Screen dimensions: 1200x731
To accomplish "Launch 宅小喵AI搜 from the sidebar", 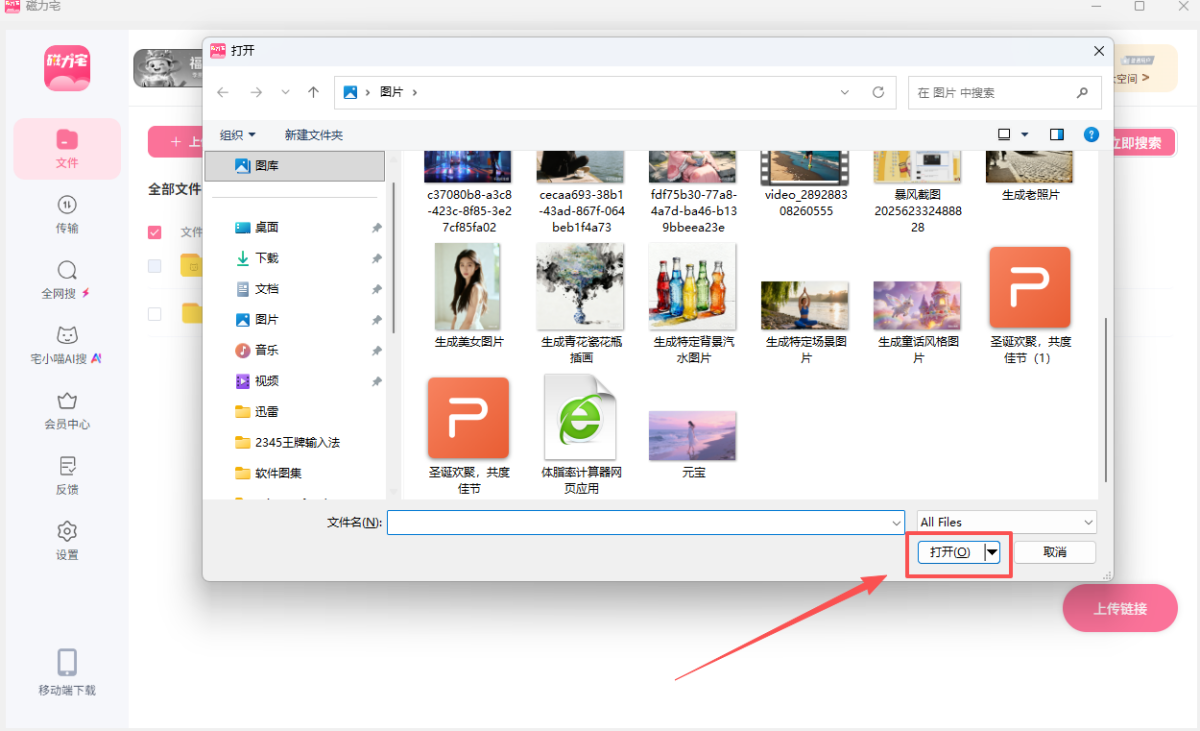I will pos(67,345).
